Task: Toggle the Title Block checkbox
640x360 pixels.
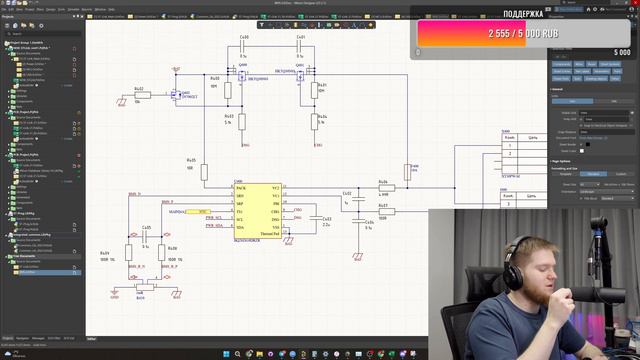Action: [x=581, y=198]
